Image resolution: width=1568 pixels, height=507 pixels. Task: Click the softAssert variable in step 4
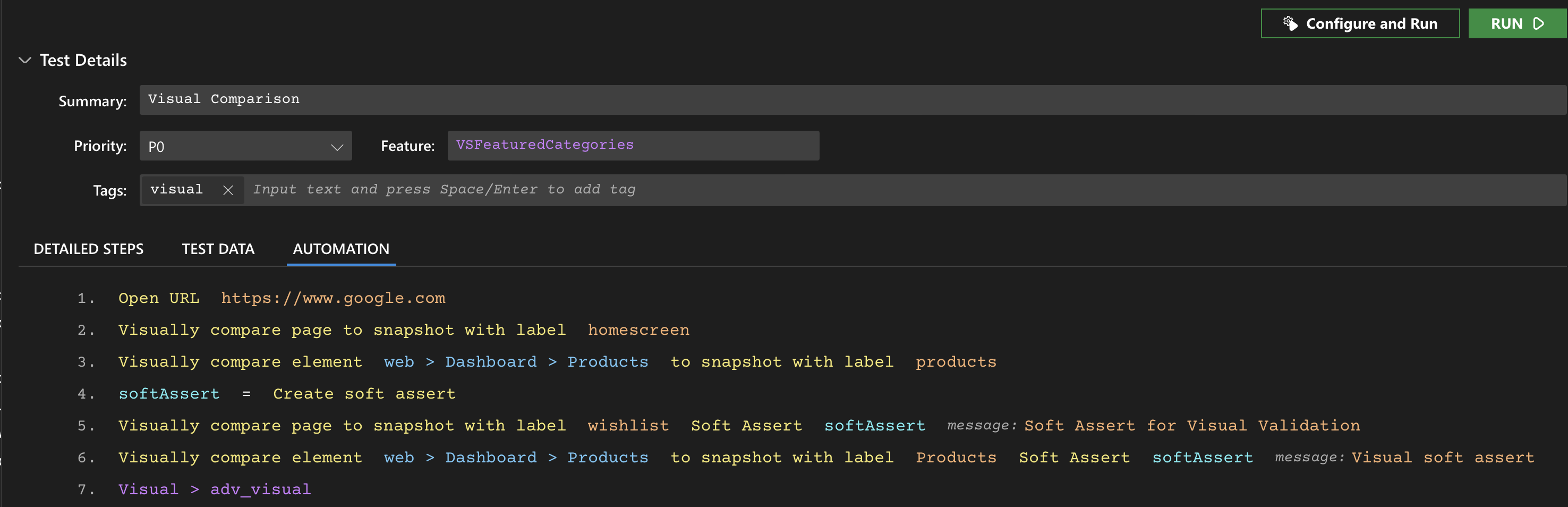pyautogui.click(x=169, y=394)
